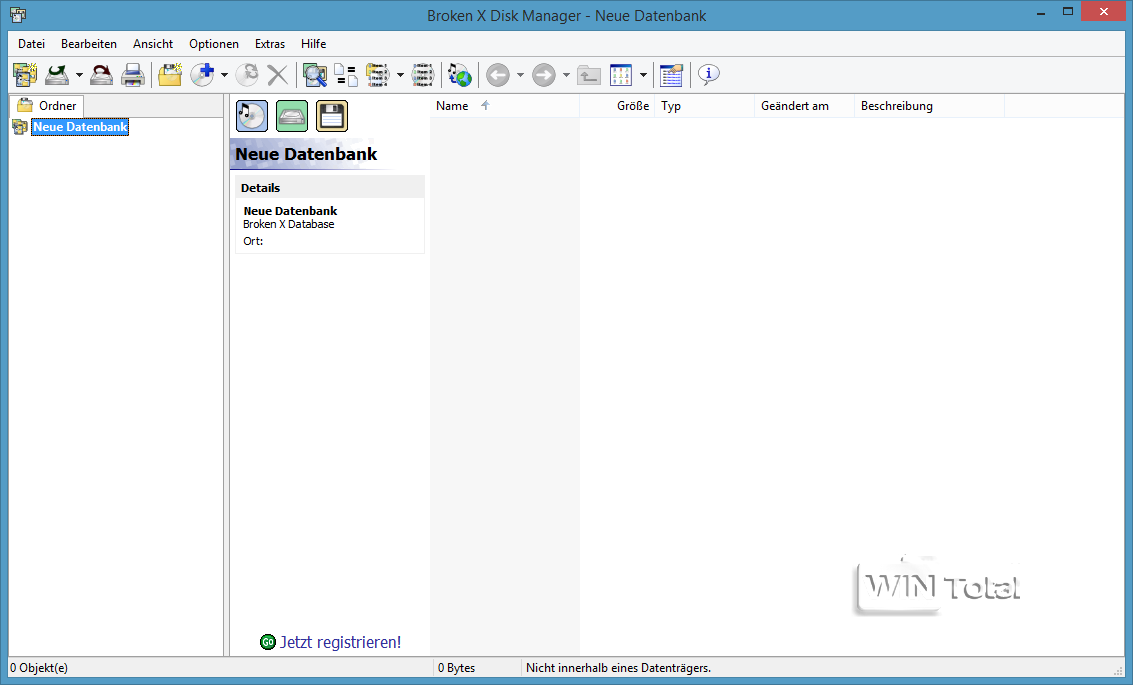Screen dimensions: 1133x685
Task: Click the Details section header
Action: (329, 188)
